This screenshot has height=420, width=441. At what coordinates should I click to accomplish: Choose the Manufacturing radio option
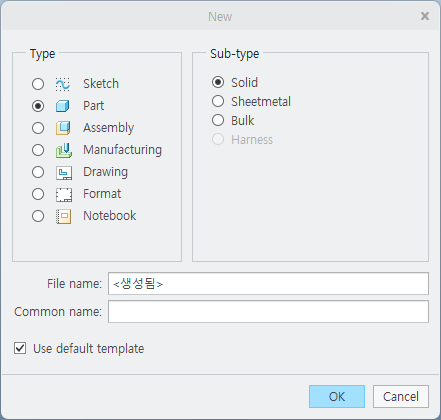tap(38, 150)
